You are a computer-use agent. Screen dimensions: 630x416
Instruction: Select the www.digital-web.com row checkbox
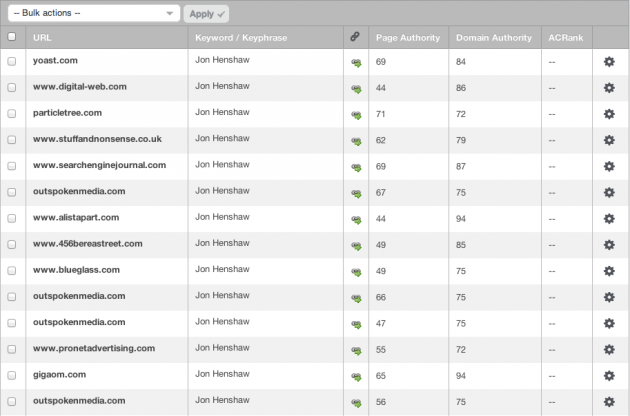[x=12, y=87]
